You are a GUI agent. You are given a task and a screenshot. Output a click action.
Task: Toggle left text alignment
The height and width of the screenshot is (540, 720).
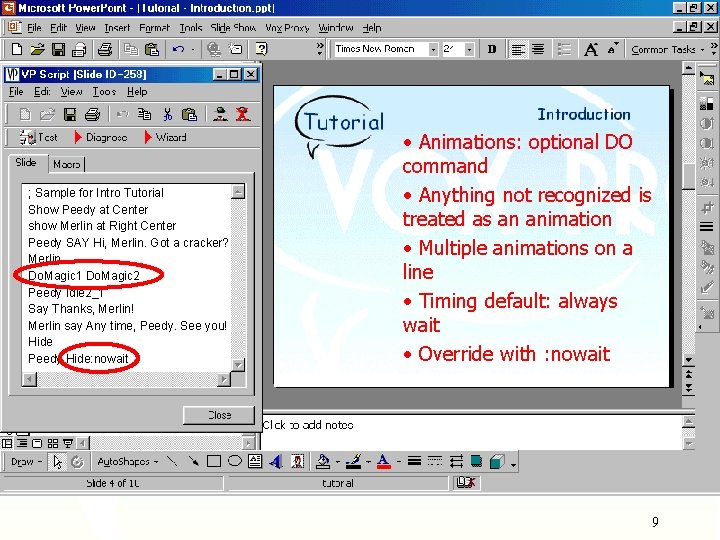pos(518,49)
